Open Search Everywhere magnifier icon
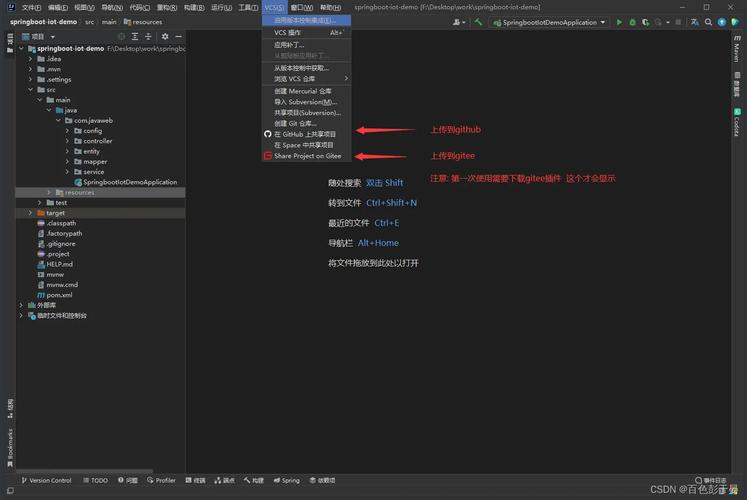Screen dimensions: 747x500 point(708,22)
